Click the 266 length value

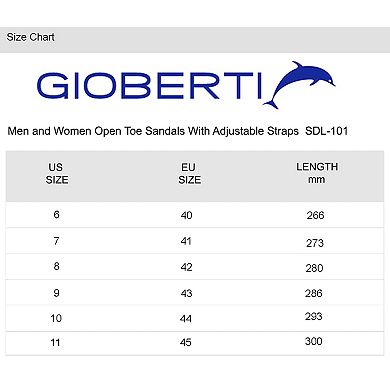tap(315, 215)
